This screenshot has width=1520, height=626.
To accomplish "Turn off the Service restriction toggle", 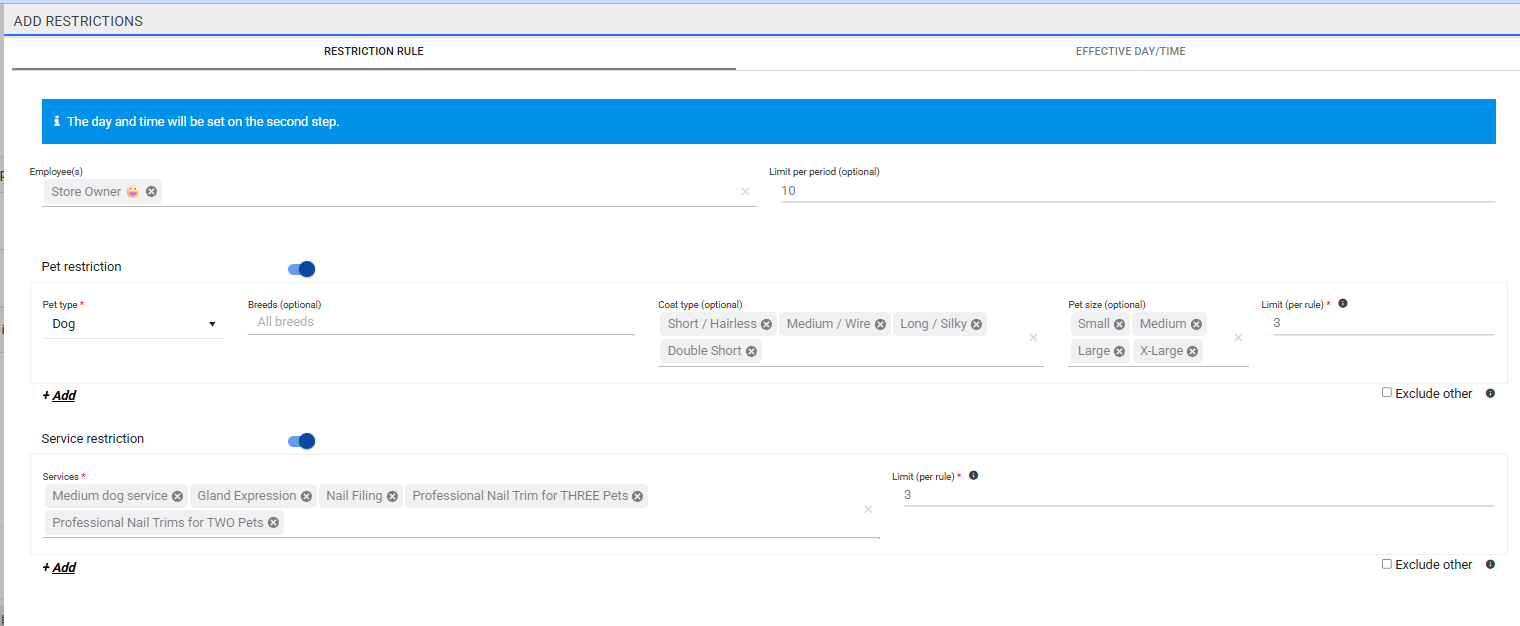I will (301, 441).
